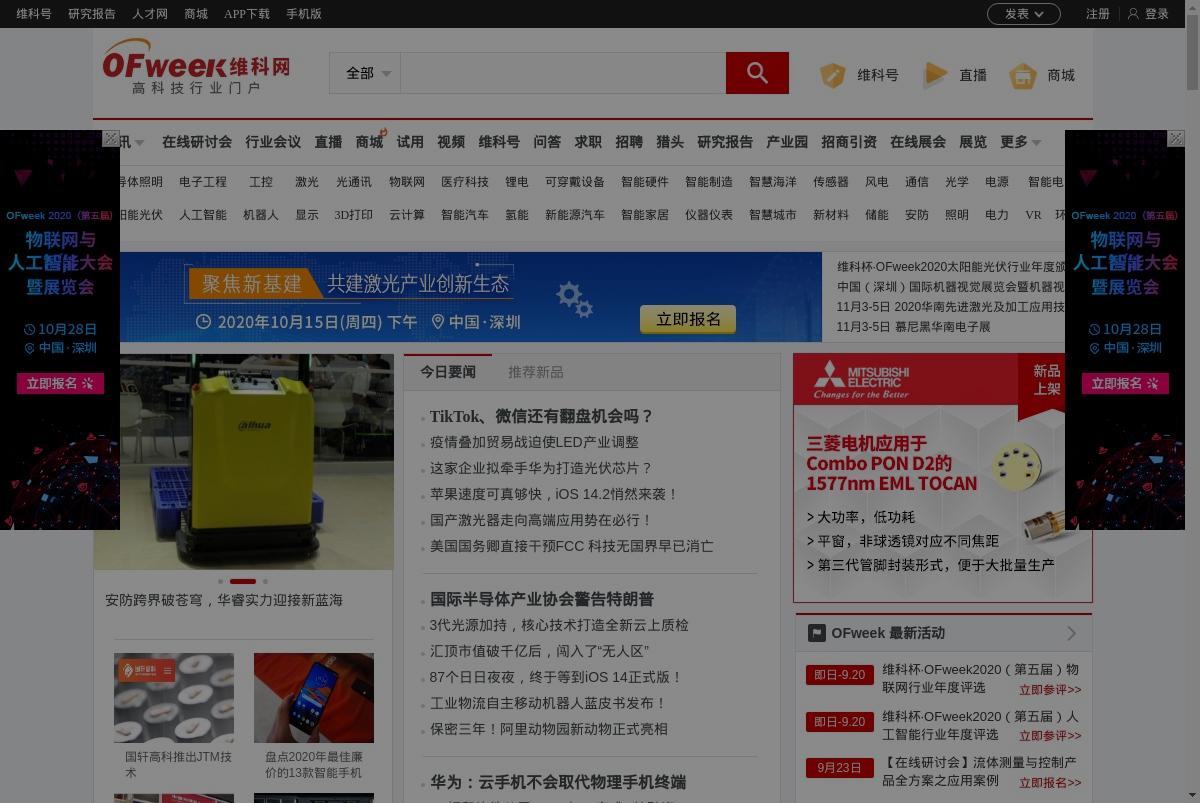Open headline TikTok、微信还有翻盘机会吗？
Screen dimensions: 1200x803
[541, 416]
